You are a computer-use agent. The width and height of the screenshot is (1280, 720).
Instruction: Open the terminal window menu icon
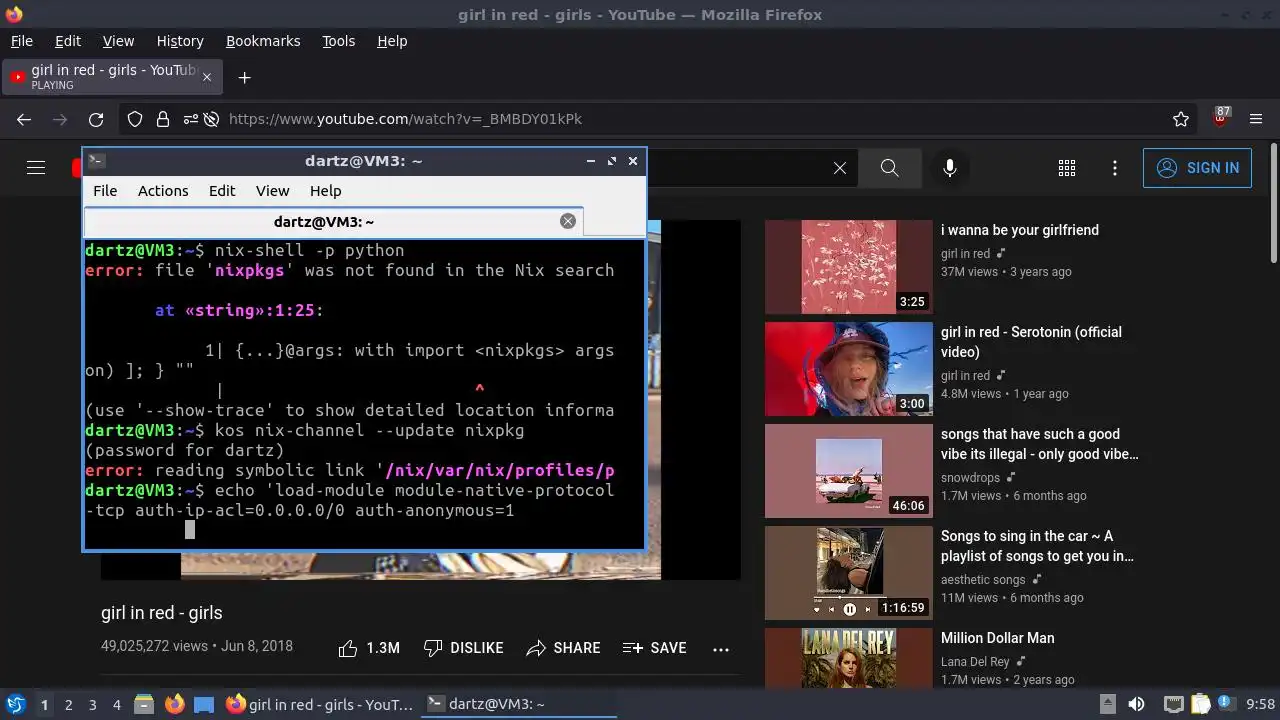click(95, 161)
